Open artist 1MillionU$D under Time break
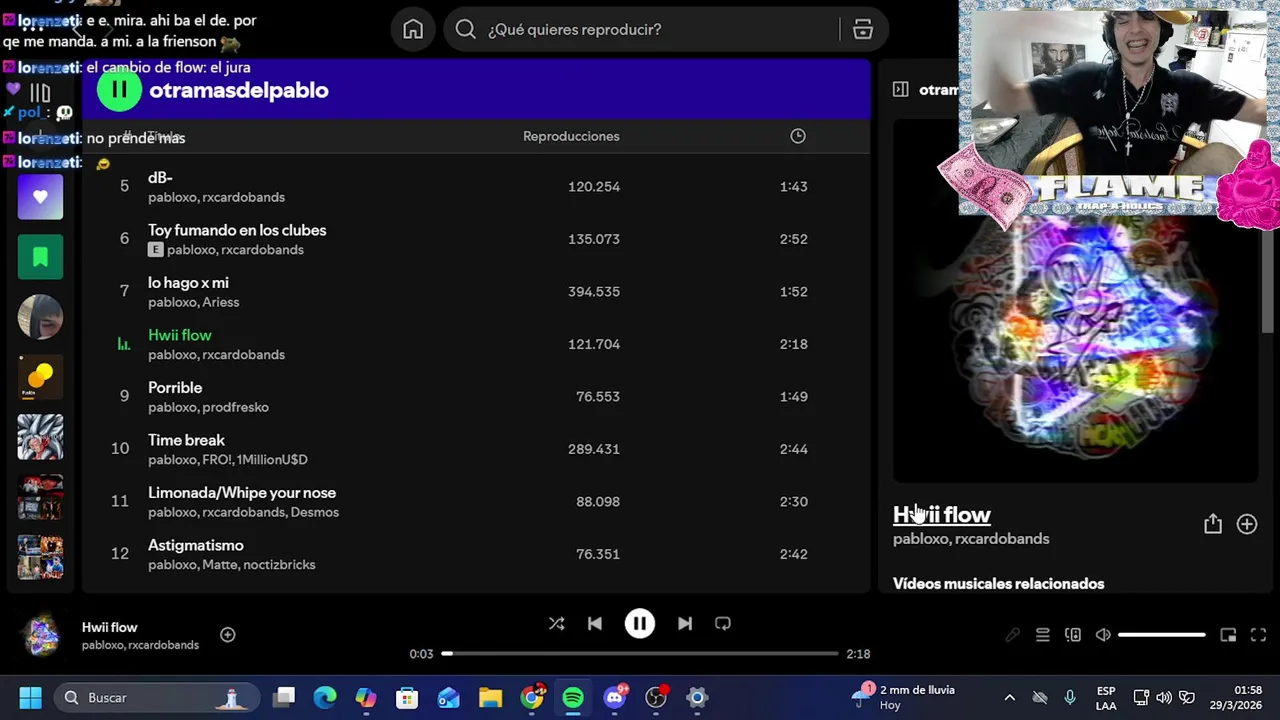This screenshot has width=1280, height=720. click(272, 460)
